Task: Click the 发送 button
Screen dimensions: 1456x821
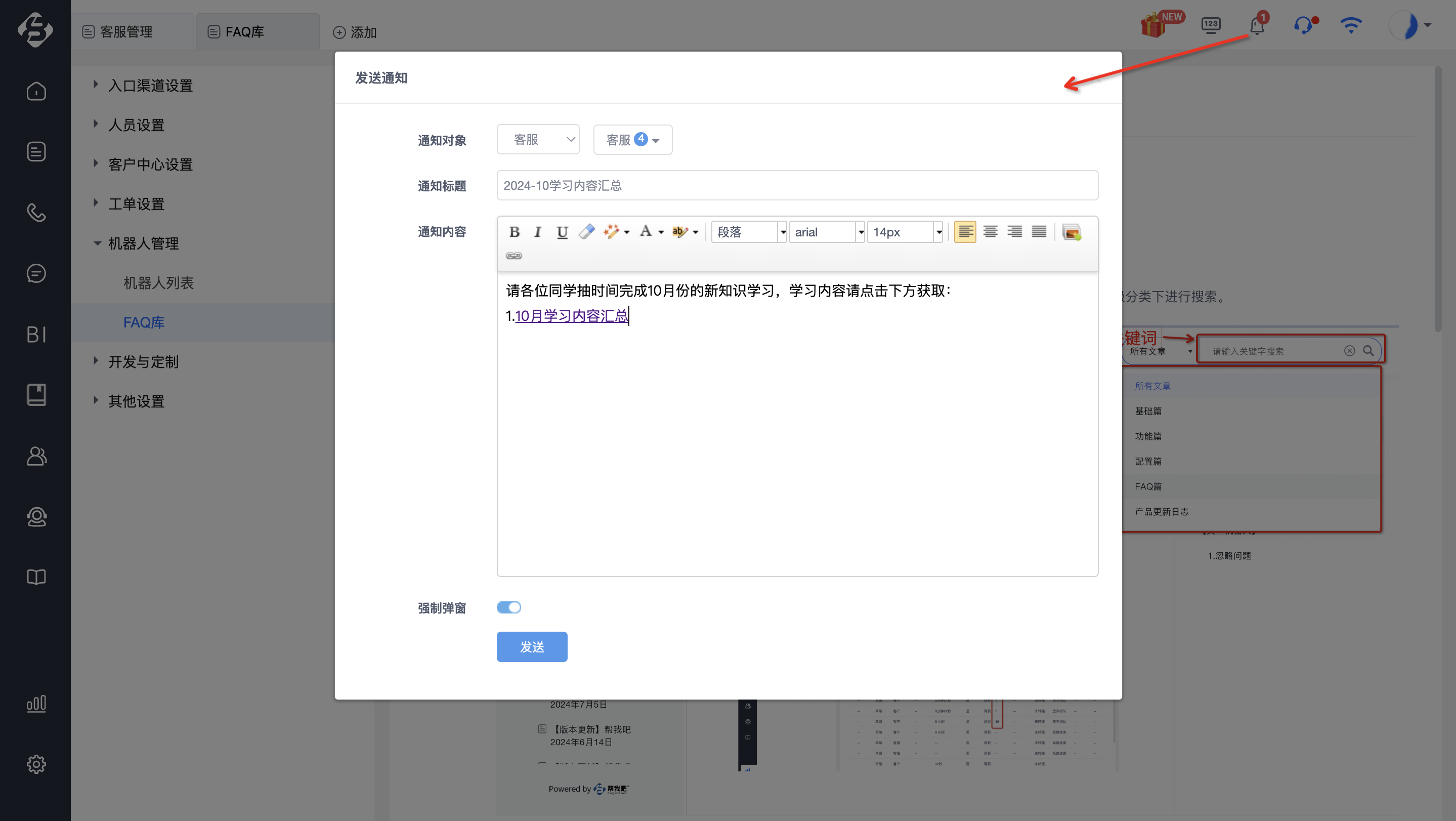Action: [532, 647]
